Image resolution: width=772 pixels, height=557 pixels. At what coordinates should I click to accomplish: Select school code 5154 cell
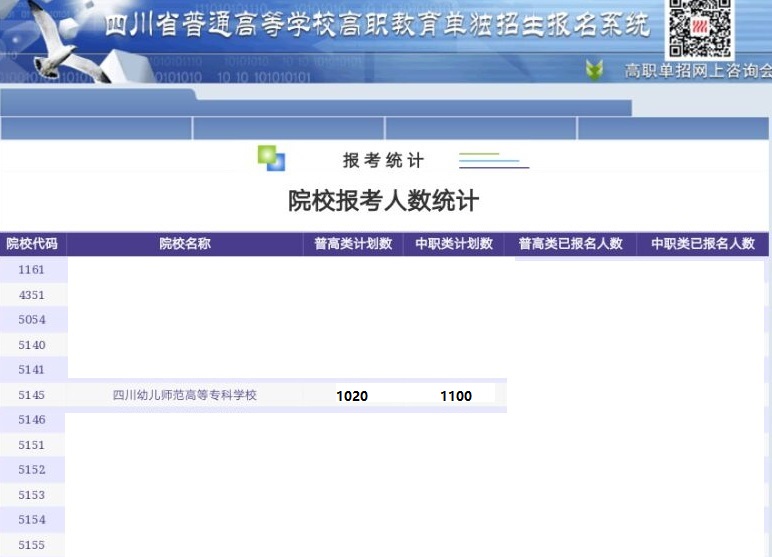point(32,519)
